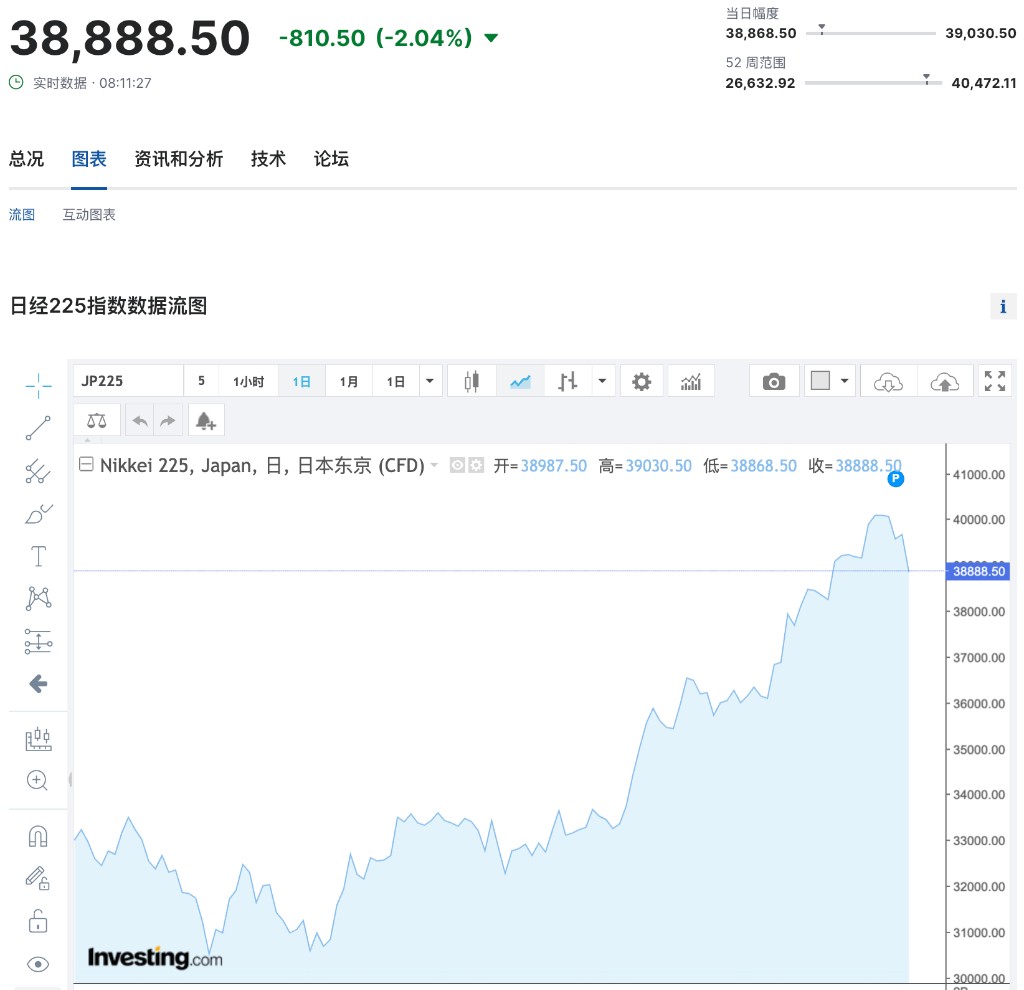
Task: Switch to the 技术 tab
Action: [268, 159]
